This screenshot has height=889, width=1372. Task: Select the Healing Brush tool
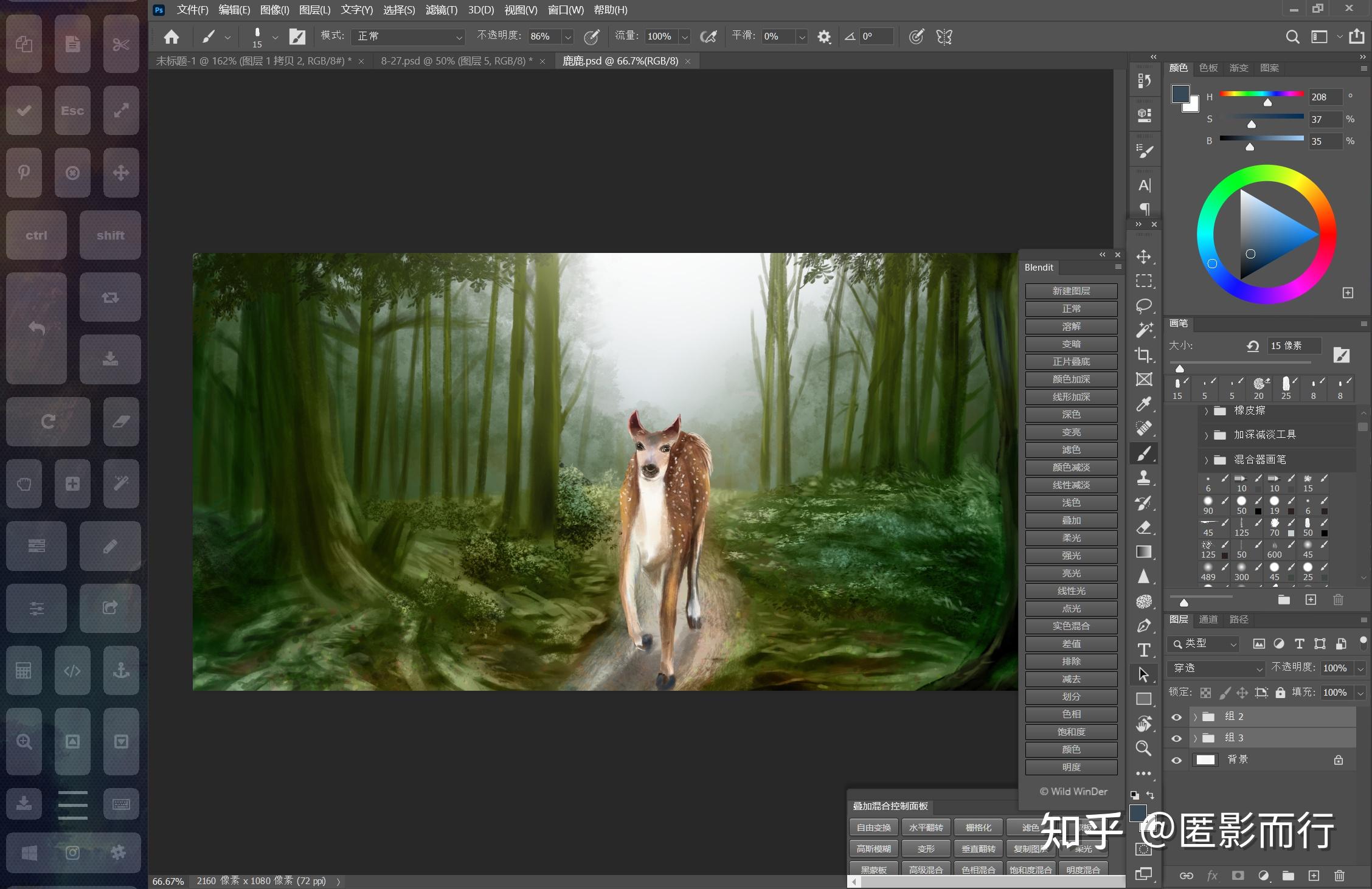pos(1143,429)
